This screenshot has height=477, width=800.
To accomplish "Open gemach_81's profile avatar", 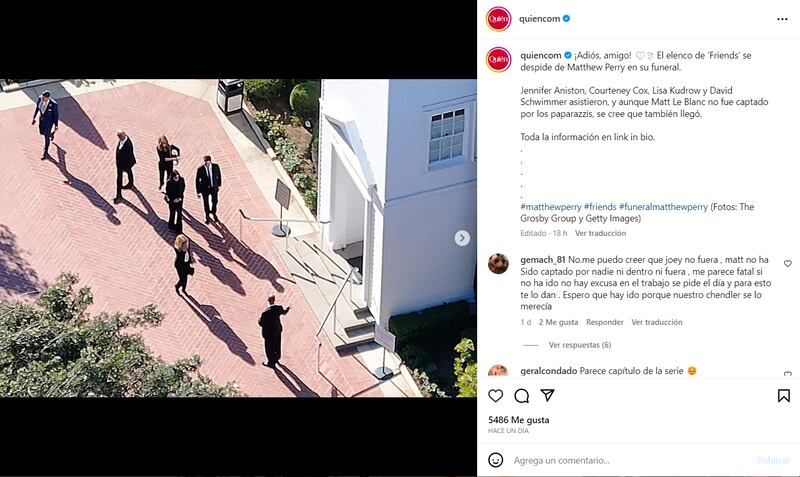I will [498, 264].
